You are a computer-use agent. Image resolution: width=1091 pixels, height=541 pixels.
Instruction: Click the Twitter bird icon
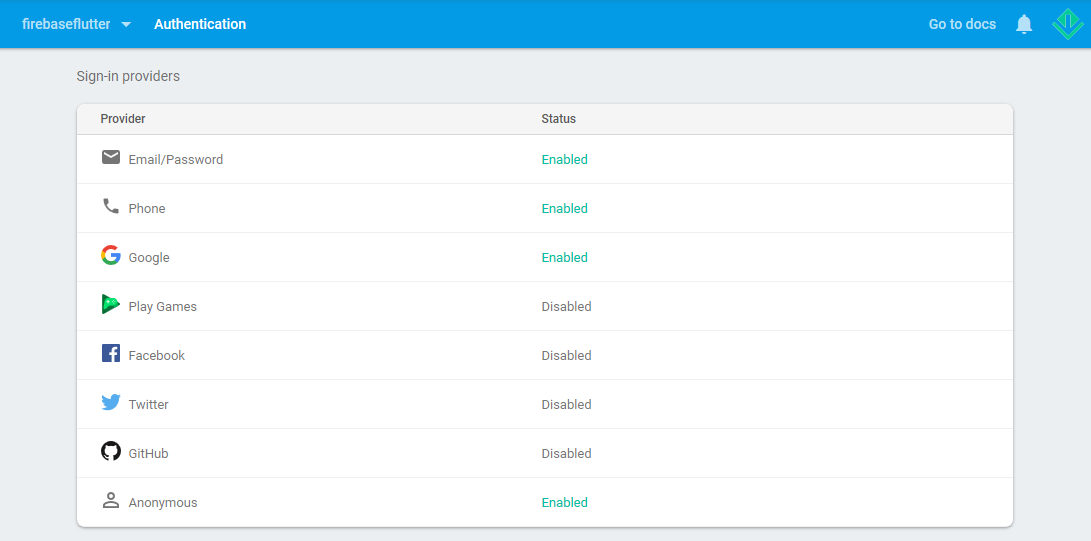[111, 402]
